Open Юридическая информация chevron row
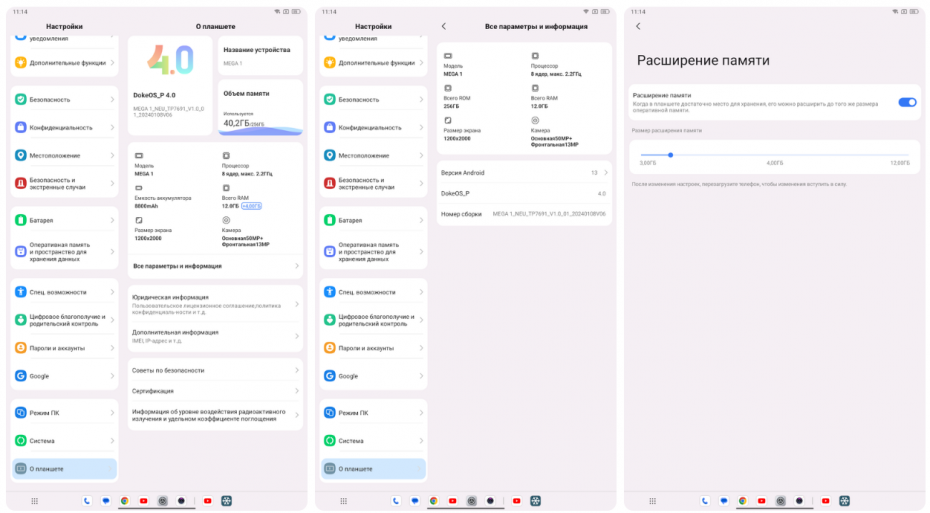The width and height of the screenshot is (930, 513). [x=215, y=304]
